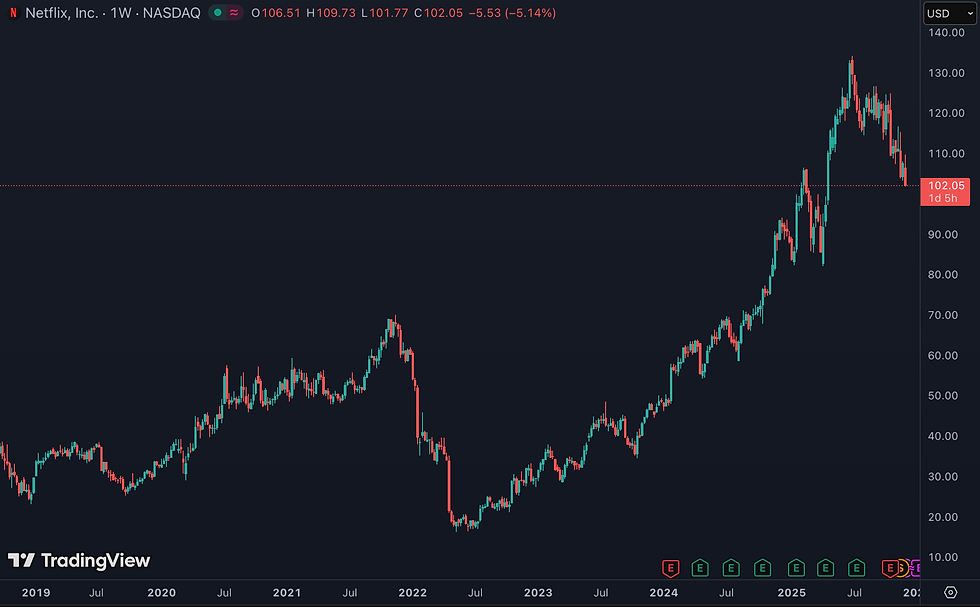Click the Netflix, Inc. 1W NASDAQ symbol title

click(x=112, y=13)
